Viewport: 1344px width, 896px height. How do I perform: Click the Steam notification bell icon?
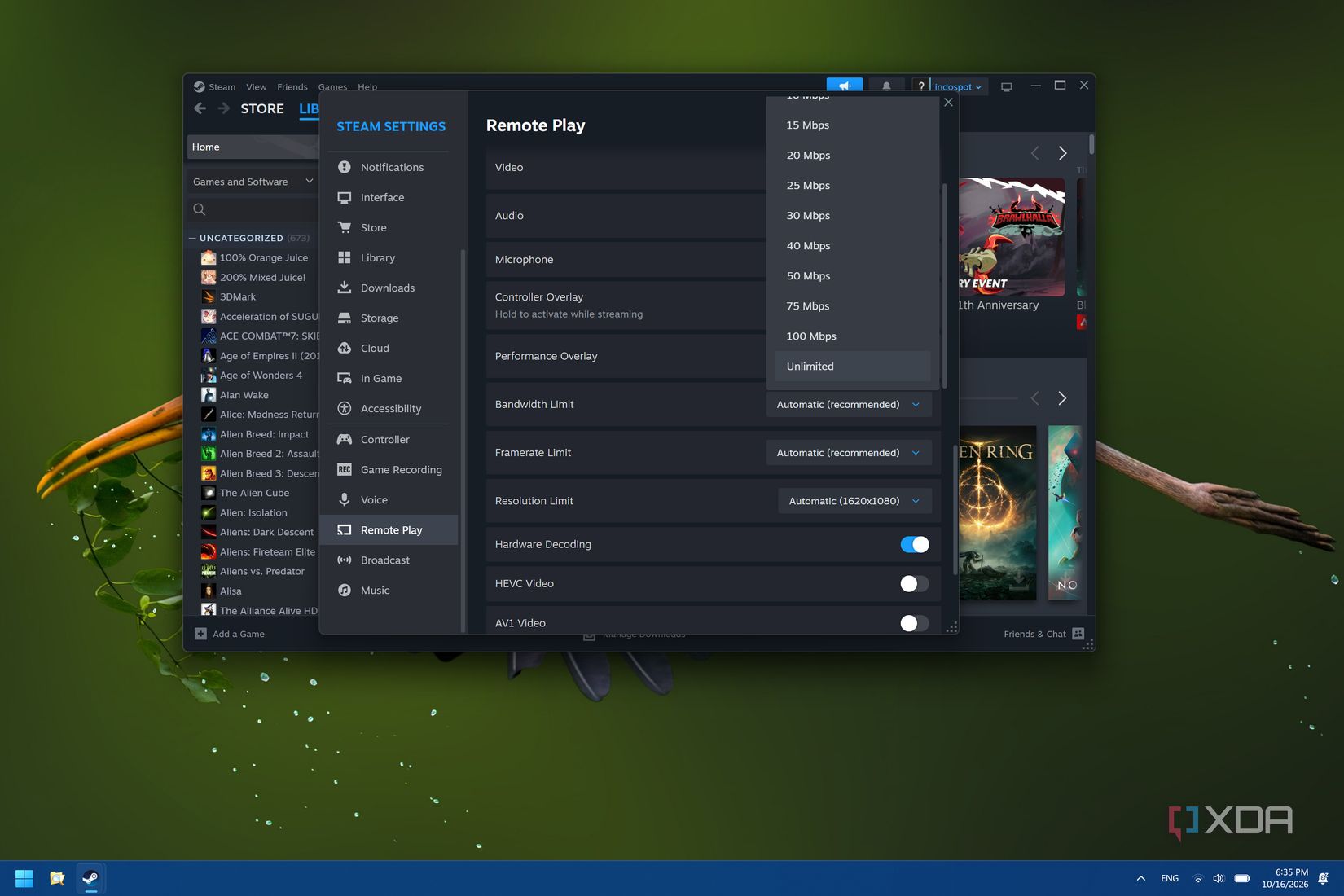pos(886,86)
